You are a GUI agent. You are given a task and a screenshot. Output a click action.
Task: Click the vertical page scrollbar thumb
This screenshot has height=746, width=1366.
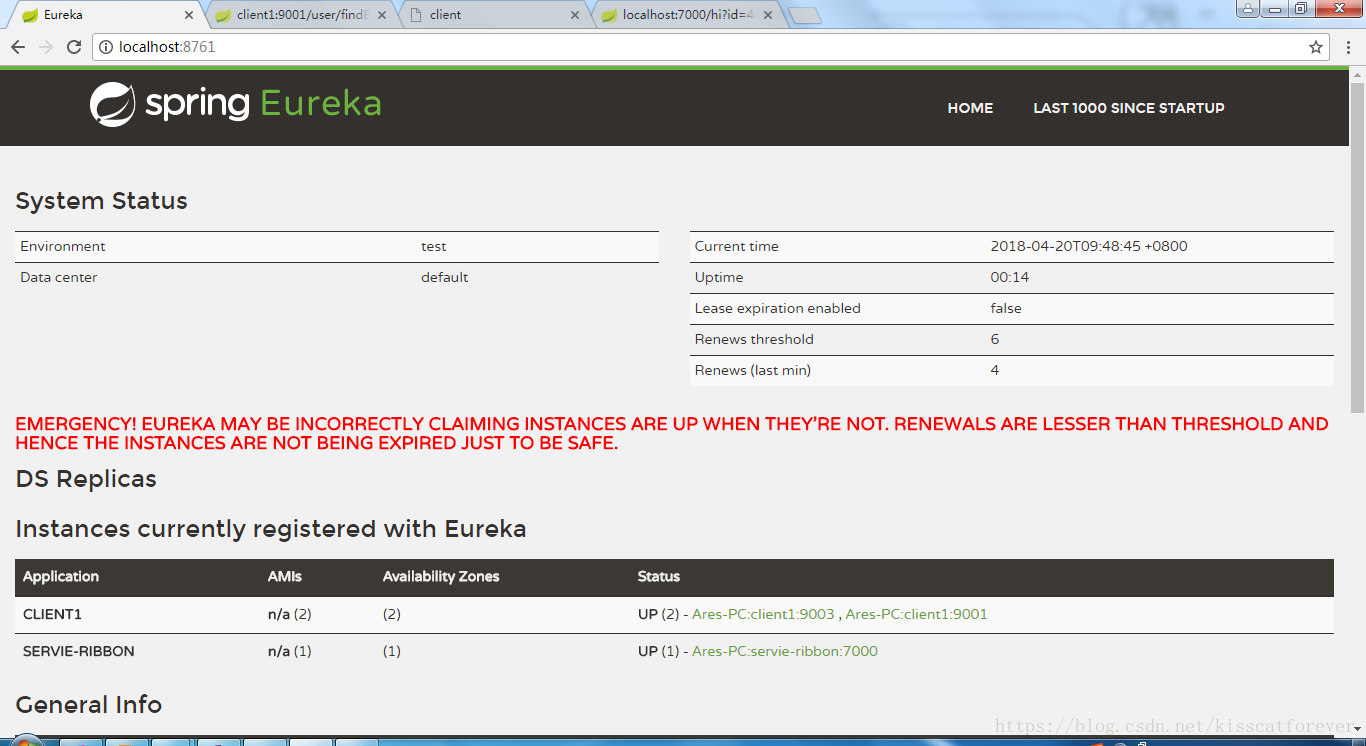(1357, 248)
